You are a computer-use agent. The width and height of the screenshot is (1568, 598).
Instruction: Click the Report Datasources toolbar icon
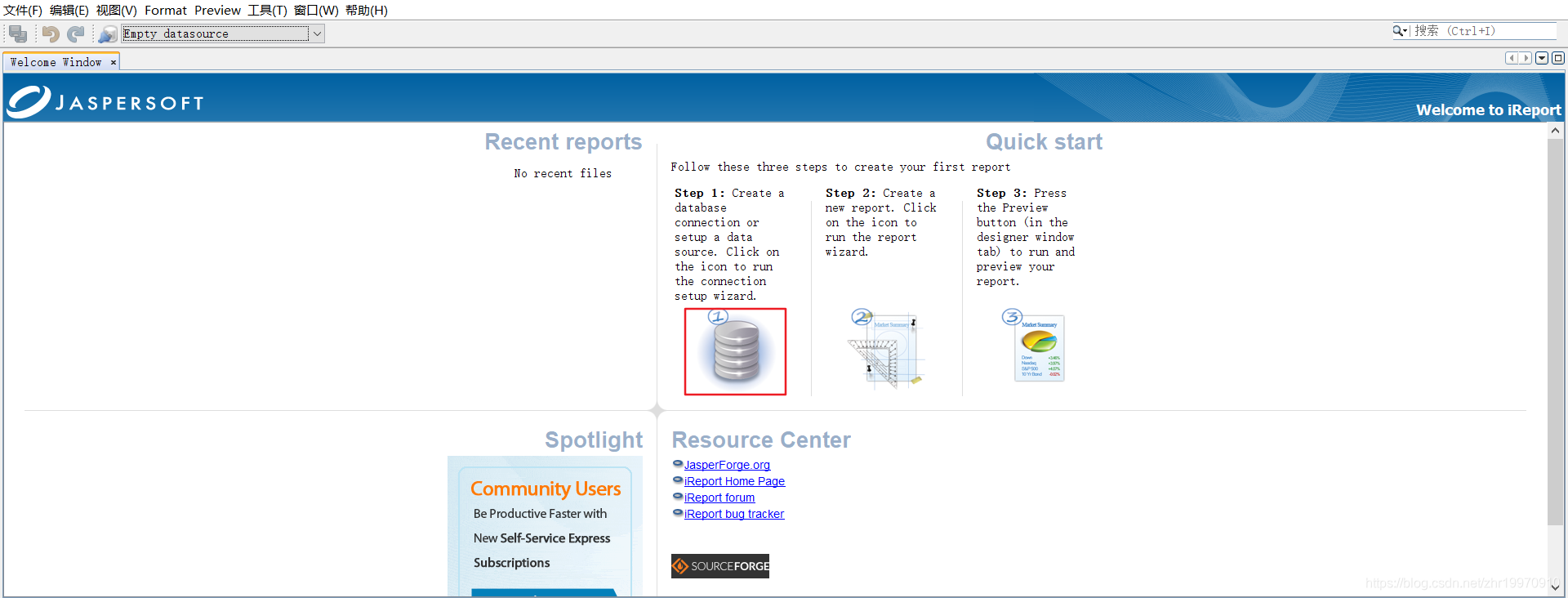pyautogui.click(x=108, y=33)
